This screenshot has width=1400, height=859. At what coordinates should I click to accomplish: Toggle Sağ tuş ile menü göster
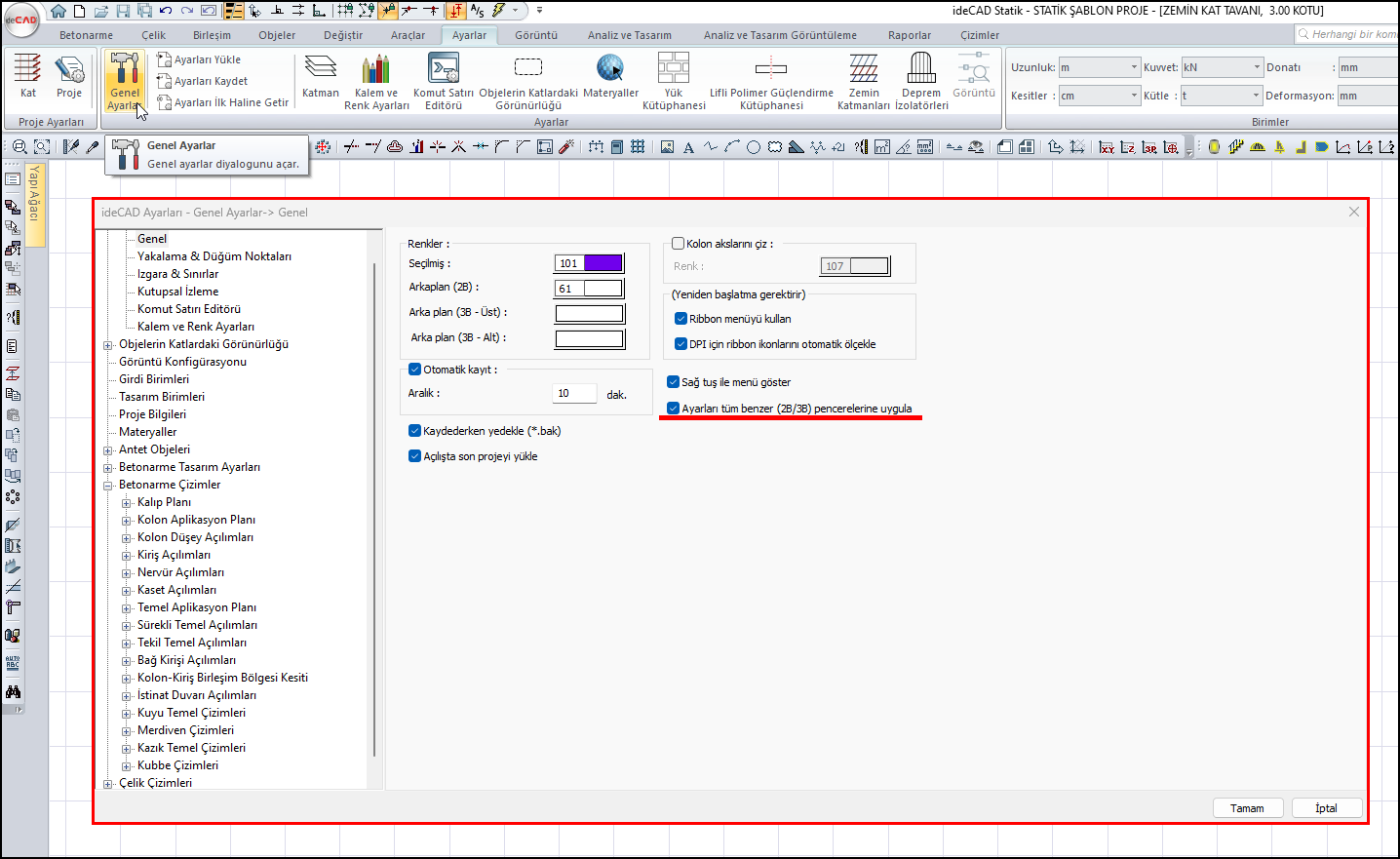tap(673, 382)
